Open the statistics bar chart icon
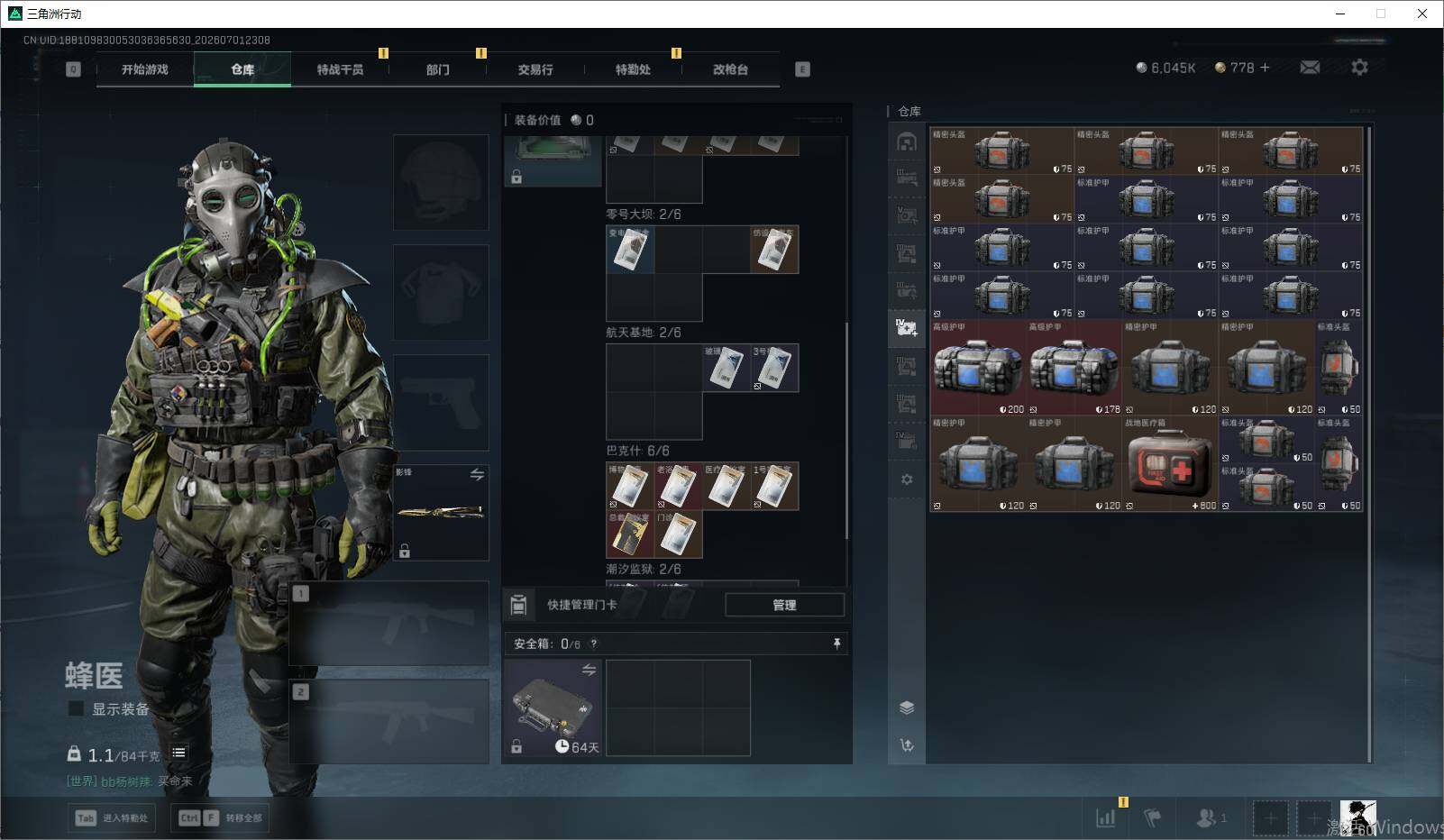The image size is (1444, 840). 1105,817
